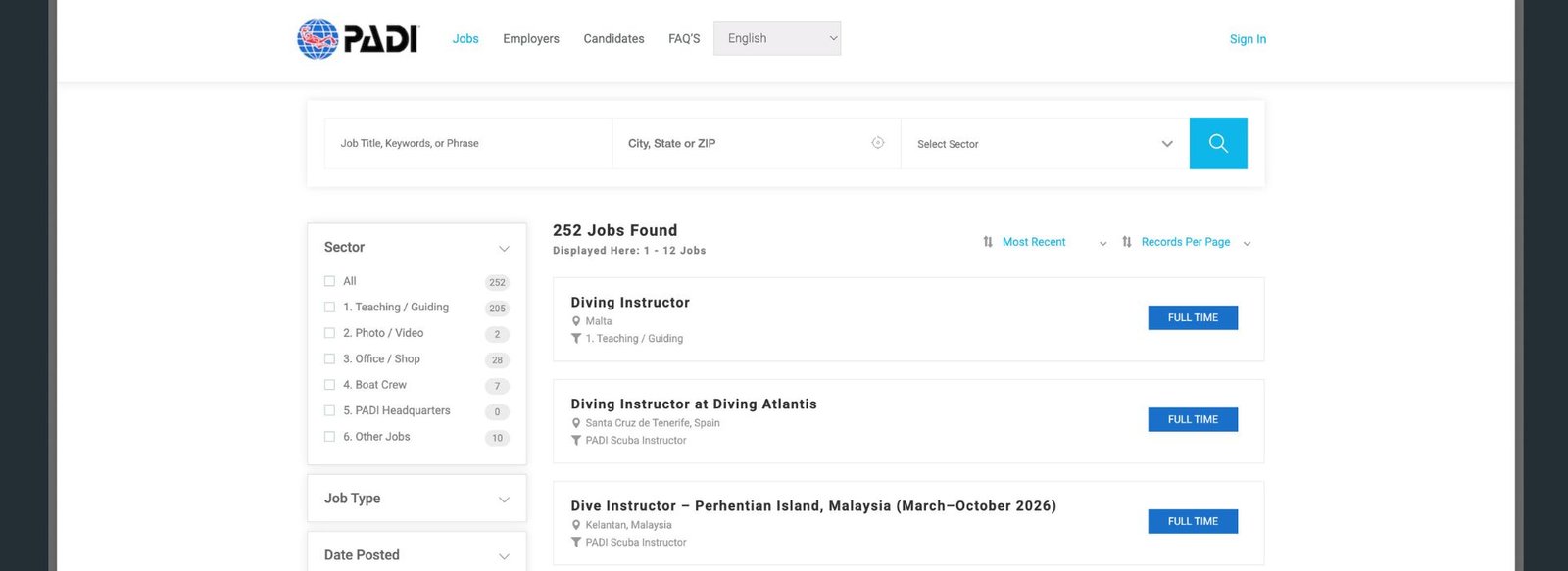Click the sort arrows icon beside Most Recent
The height and width of the screenshot is (571, 1568).
tap(988, 242)
